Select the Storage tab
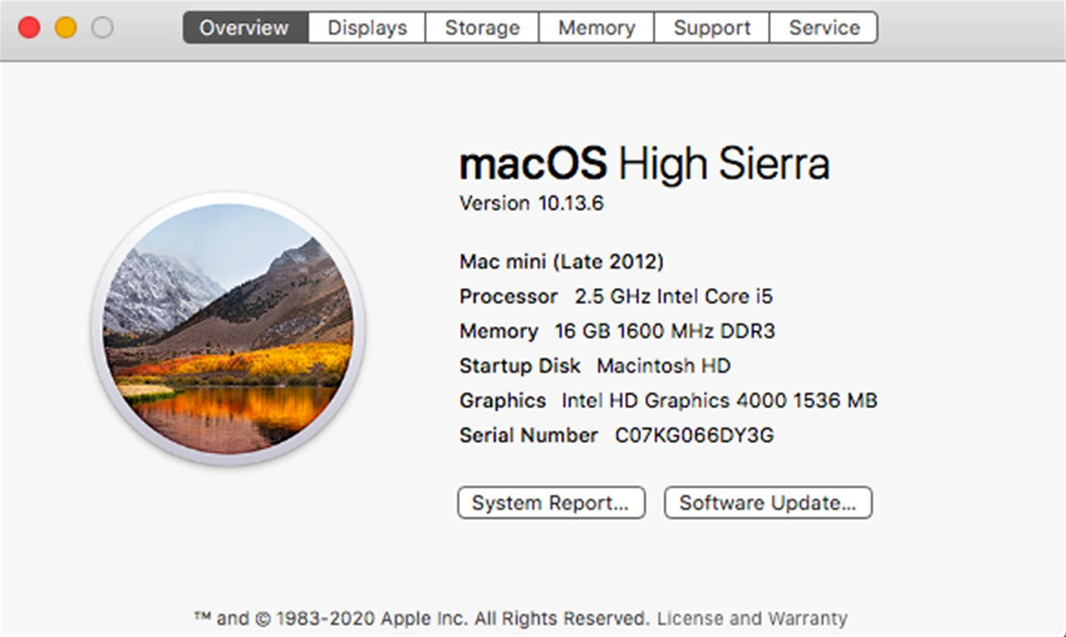 (x=482, y=27)
